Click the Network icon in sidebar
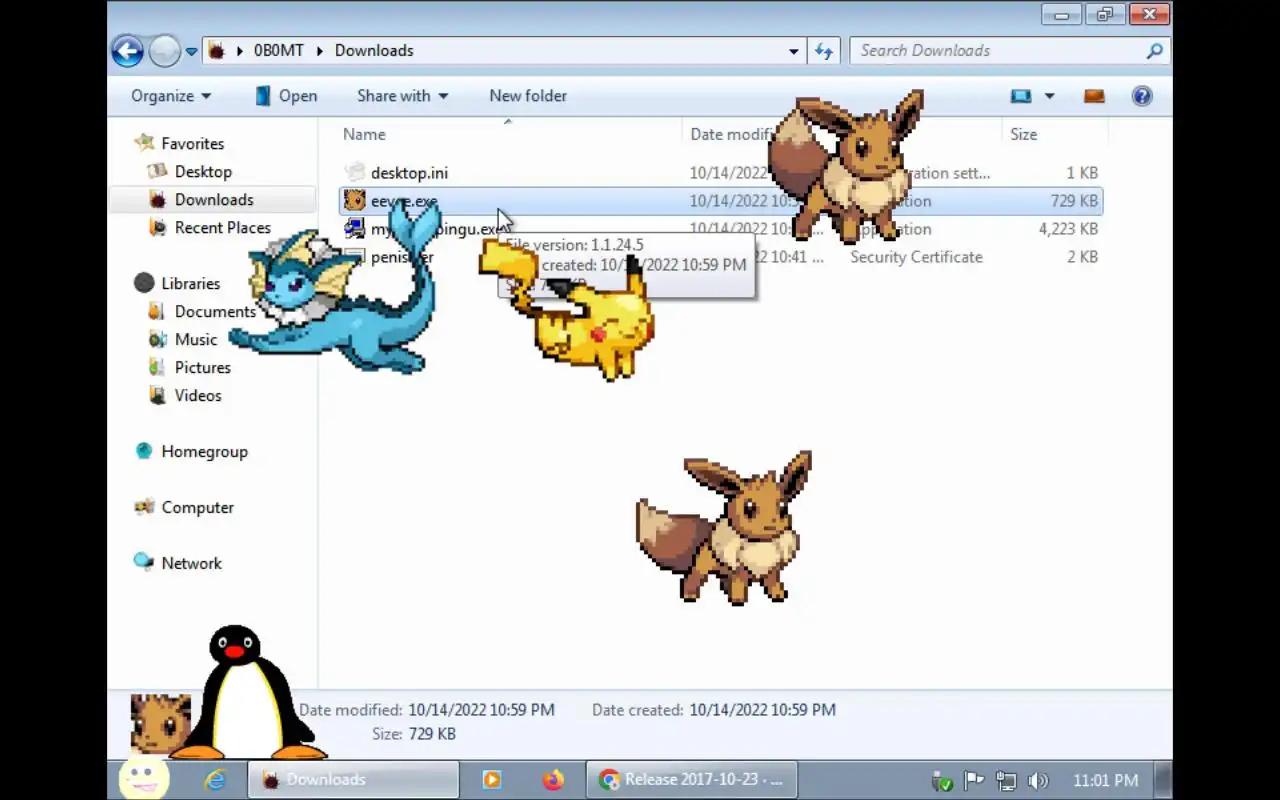The image size is (1280, 800). 144,563
